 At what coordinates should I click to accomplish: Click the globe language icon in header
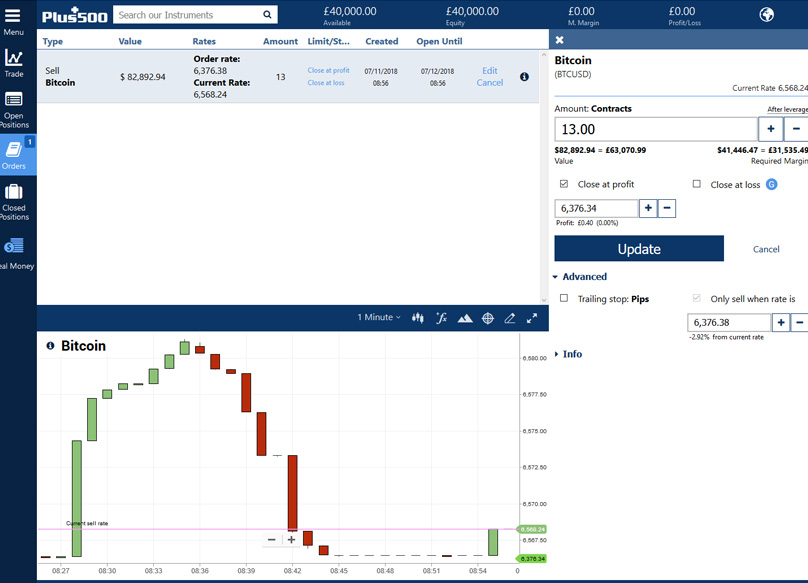click(766, 14)
